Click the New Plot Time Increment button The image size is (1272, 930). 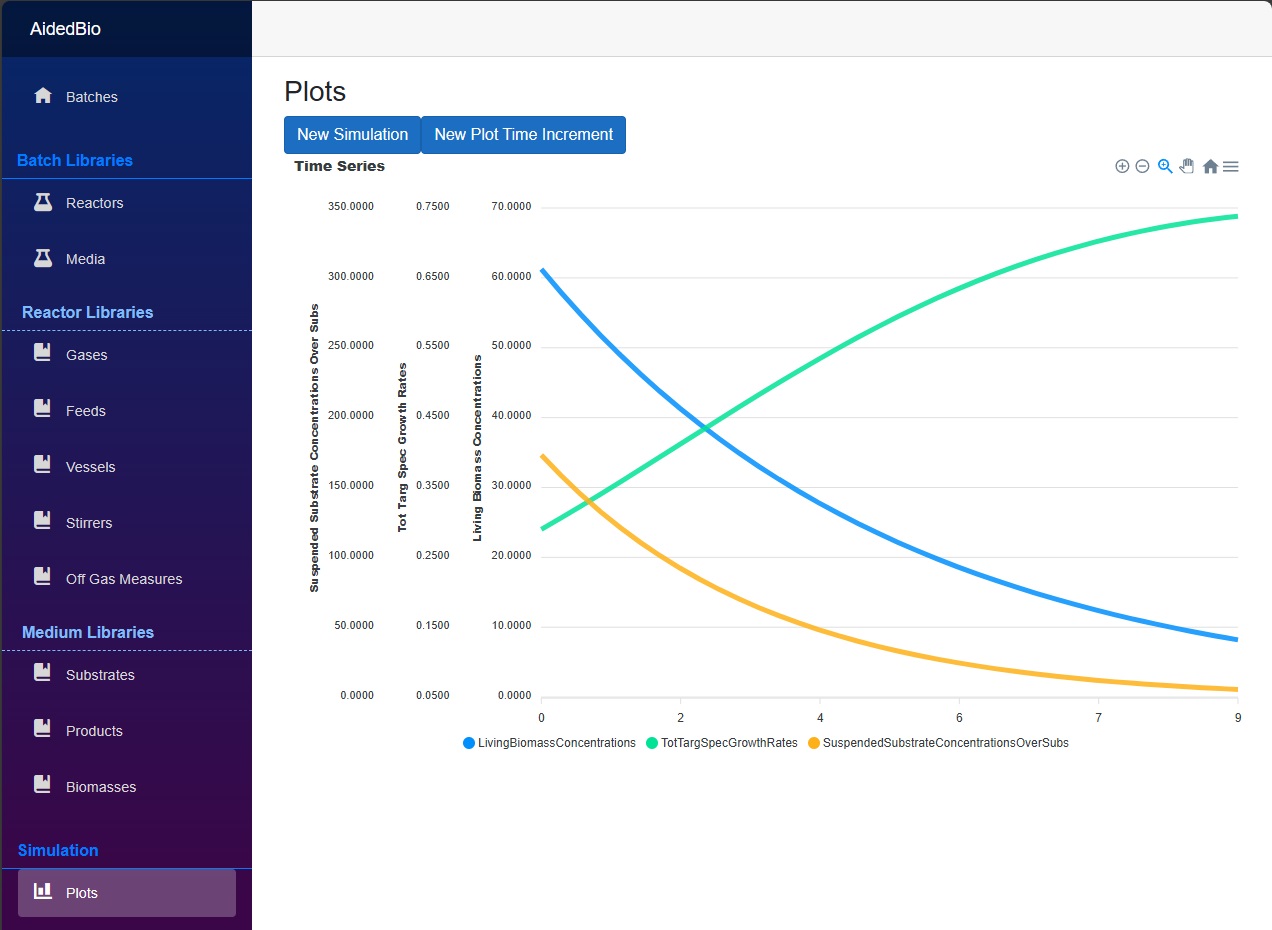[x=523, y=135]
